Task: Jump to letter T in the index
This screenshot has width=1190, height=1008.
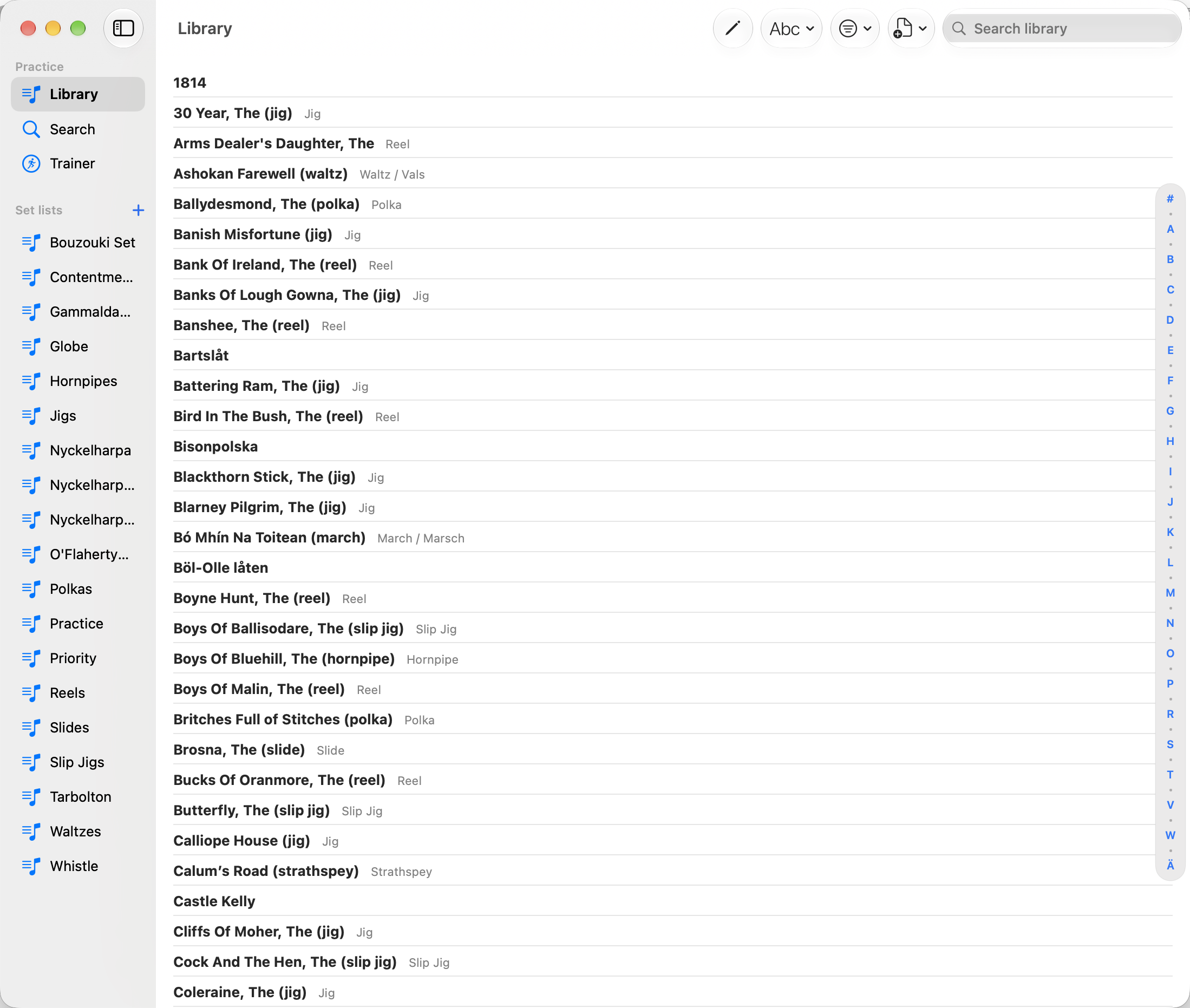Action: (x=1170, y=774)
